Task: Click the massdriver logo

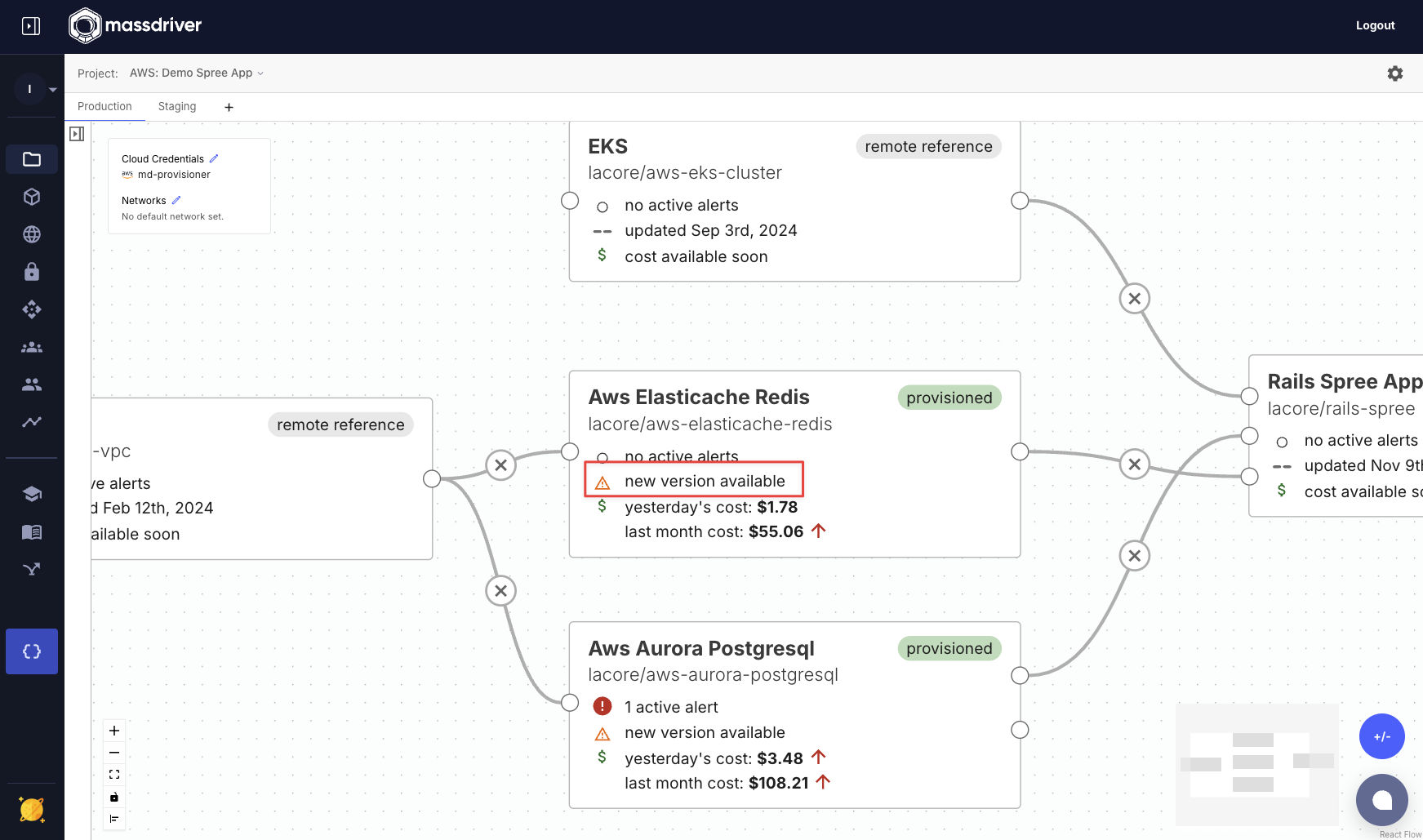Action: pos(136,25)
